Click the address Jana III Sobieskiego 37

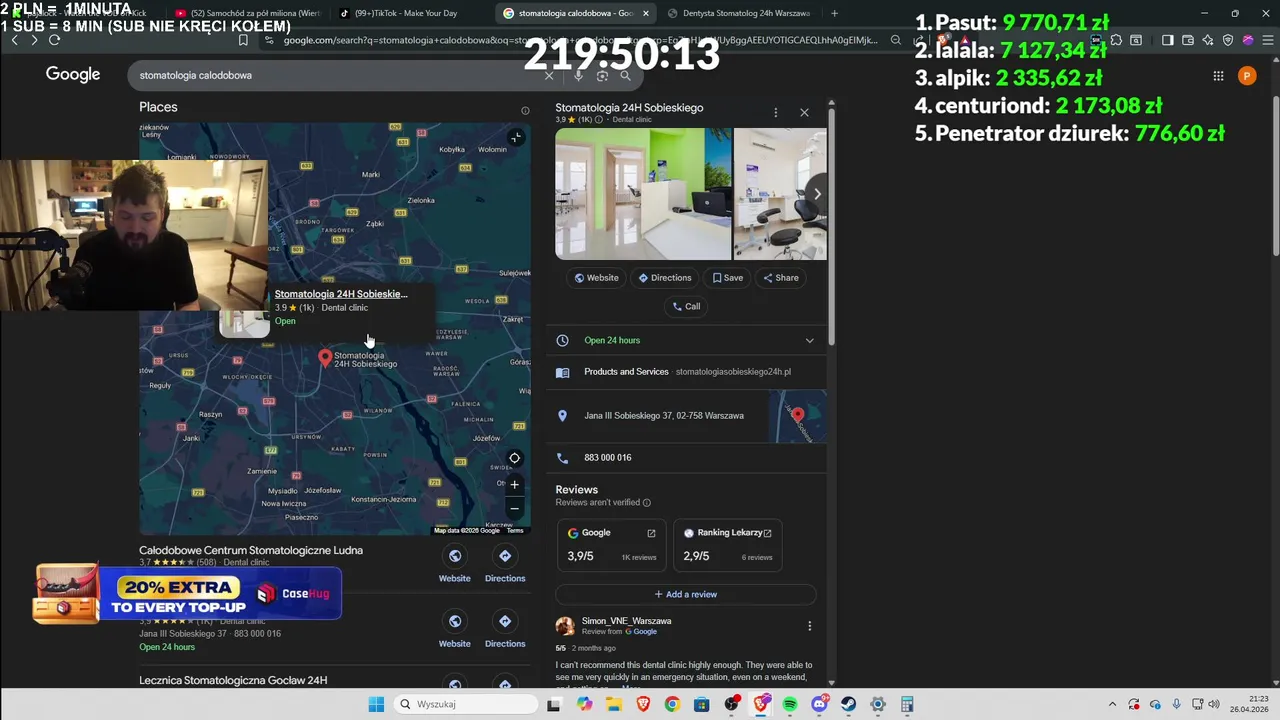pyautogui.click(x=664, y=416)
